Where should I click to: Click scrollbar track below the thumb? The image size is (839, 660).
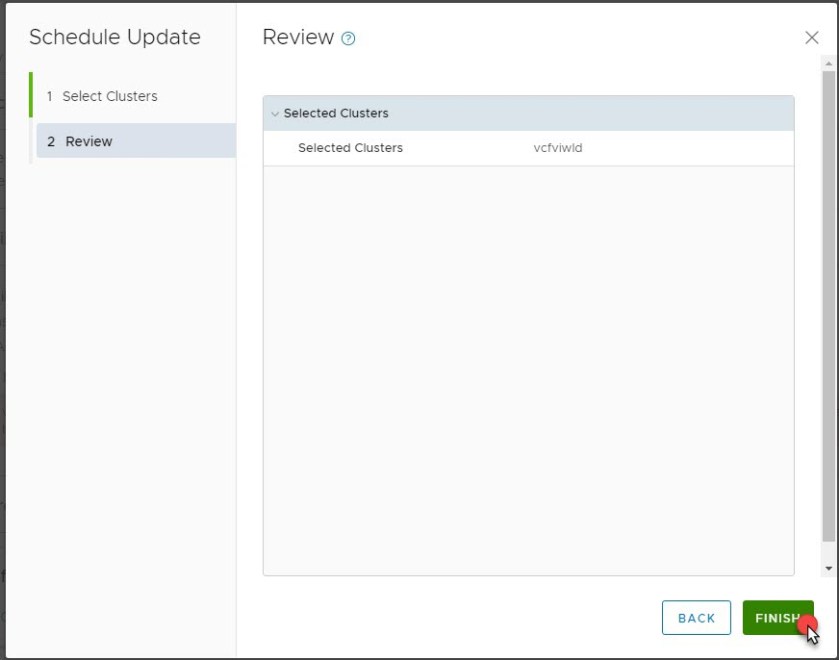(x=828, y=552)
